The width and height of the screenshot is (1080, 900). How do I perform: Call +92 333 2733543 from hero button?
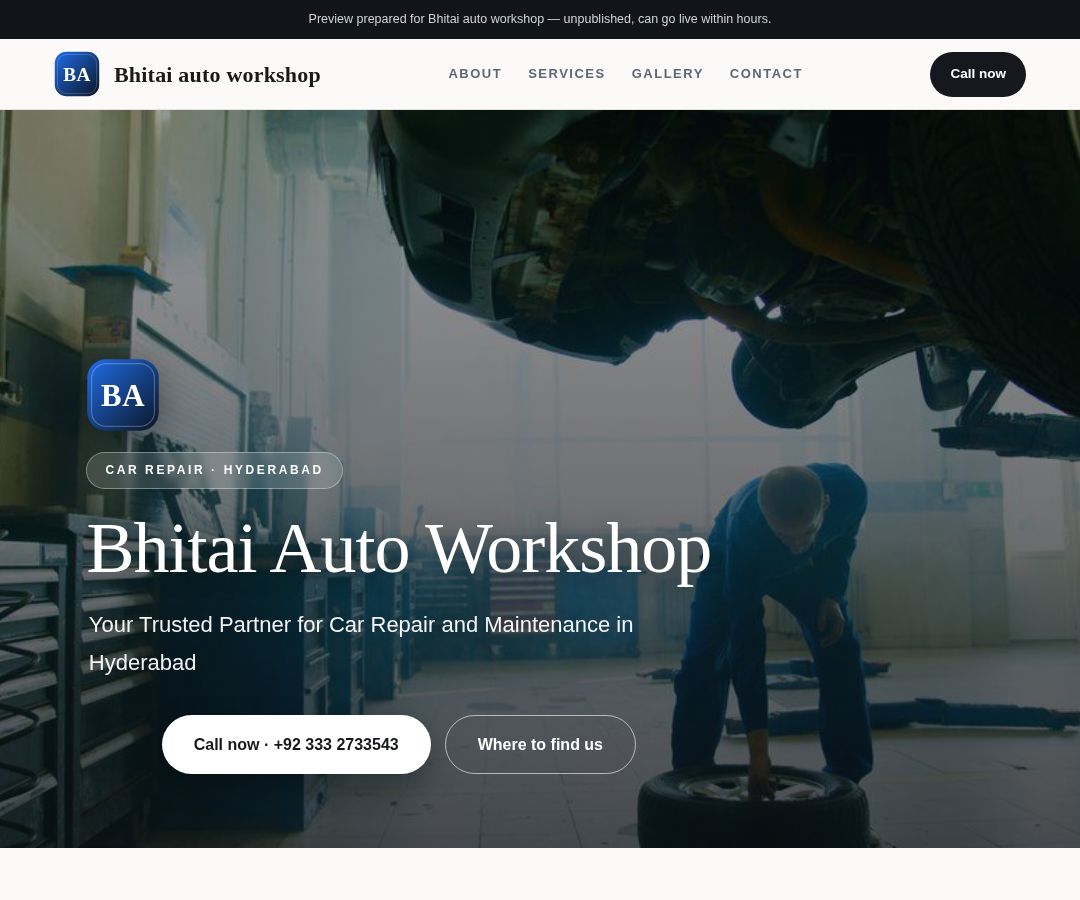tap(296, 744)
